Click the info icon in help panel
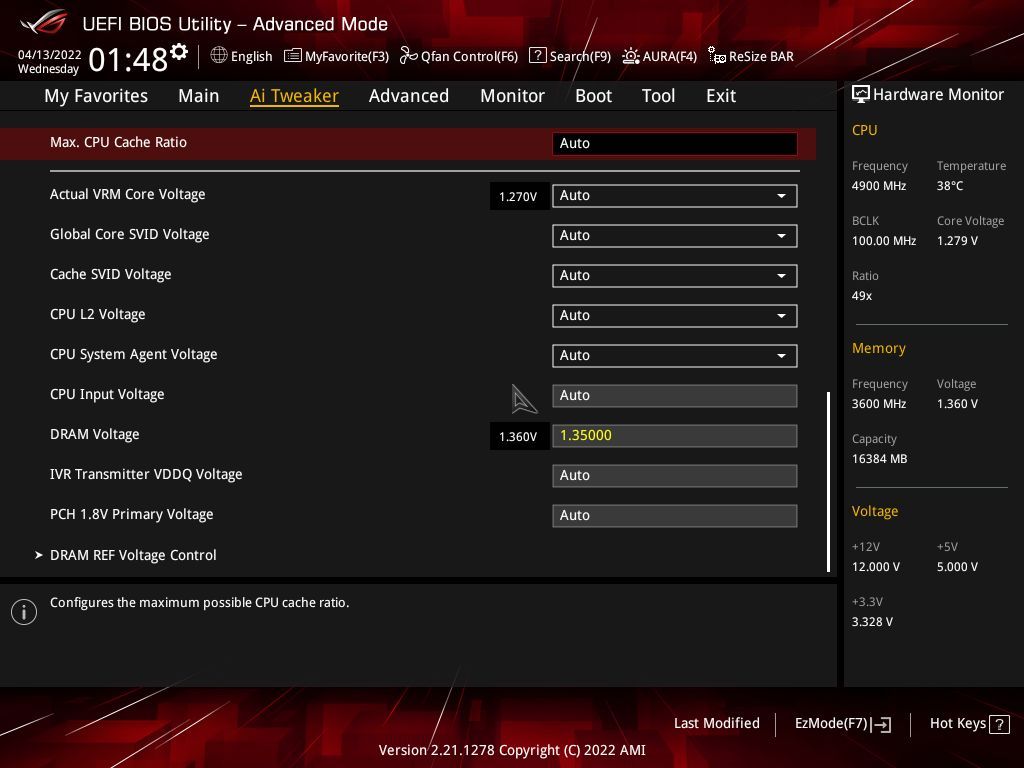Image resolution: width=1024 pixels, height=768 pixels. 24,612
